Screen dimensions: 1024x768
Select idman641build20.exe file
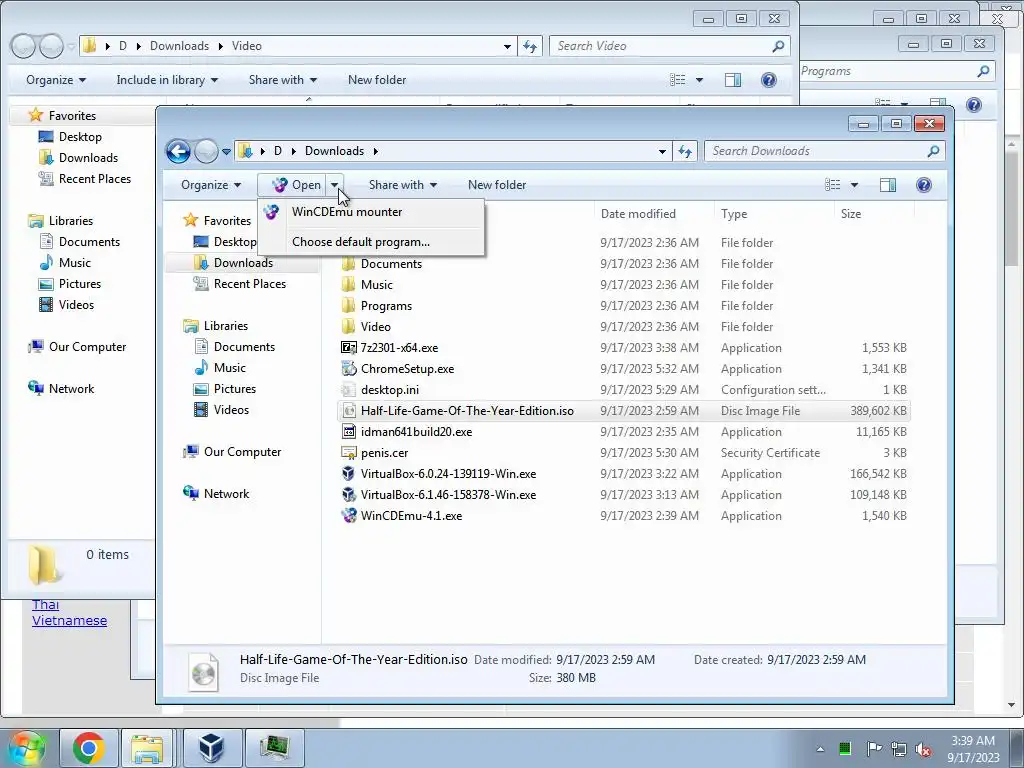tap(416, 432)
